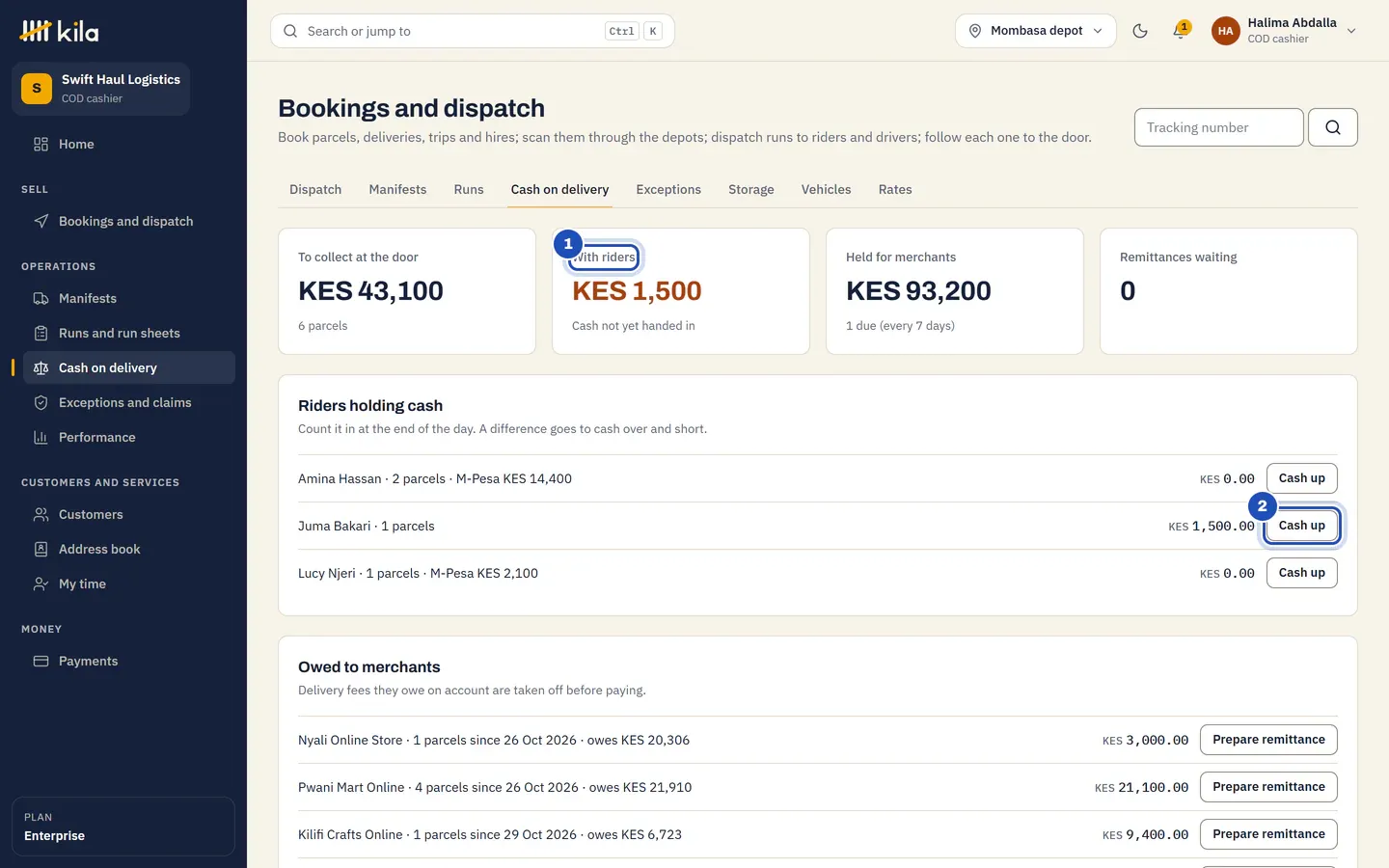Screen dimensions: 1389x868
Task: Open the Runs tab
Action: (469, 189)
